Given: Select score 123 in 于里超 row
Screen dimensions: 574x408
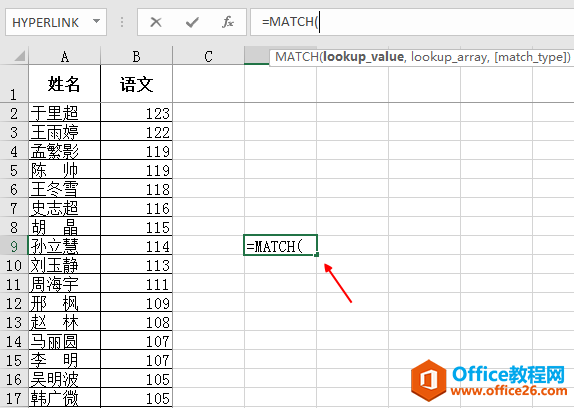Looking at the screenshot, I should coord(136,112).
